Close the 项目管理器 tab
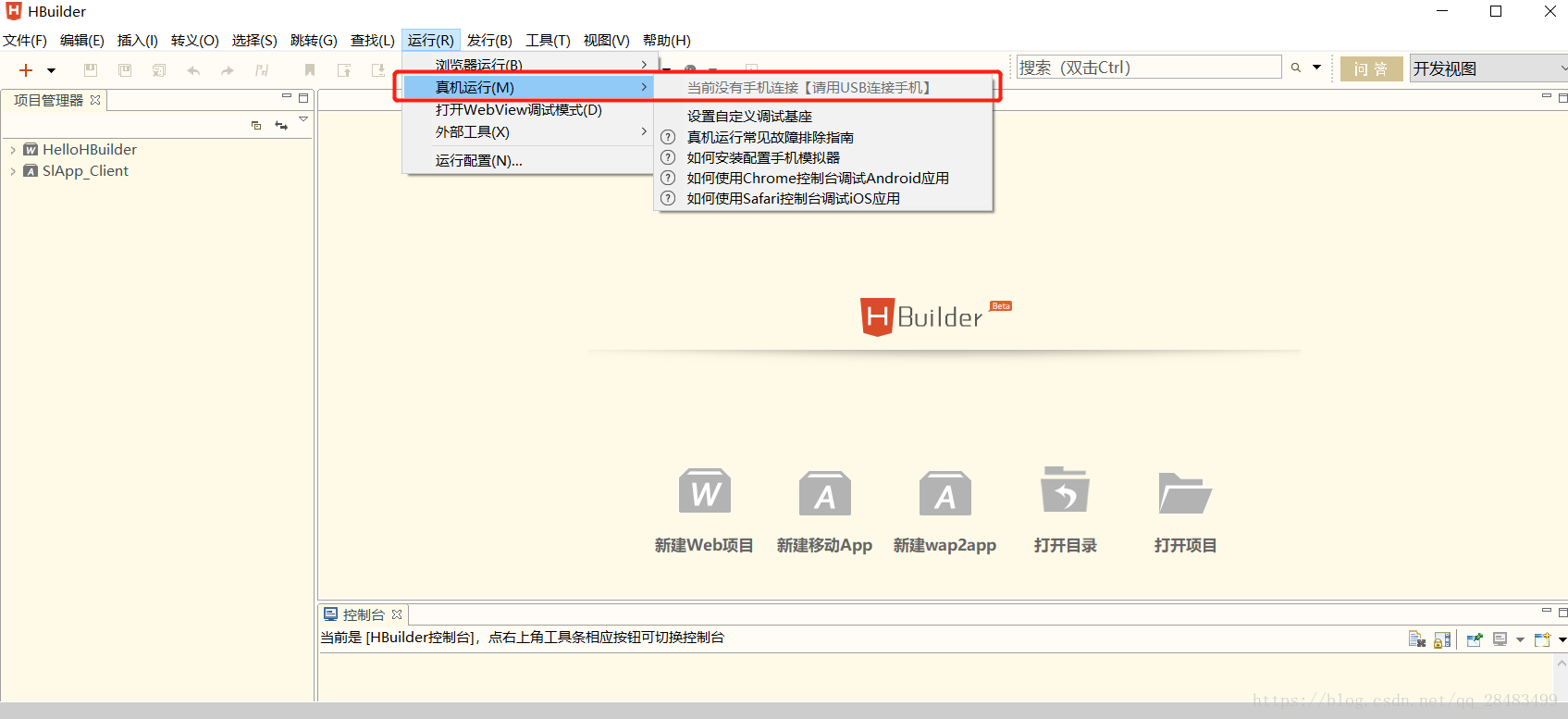This screenshot has height=719, width=1568. tap(95, 100)
